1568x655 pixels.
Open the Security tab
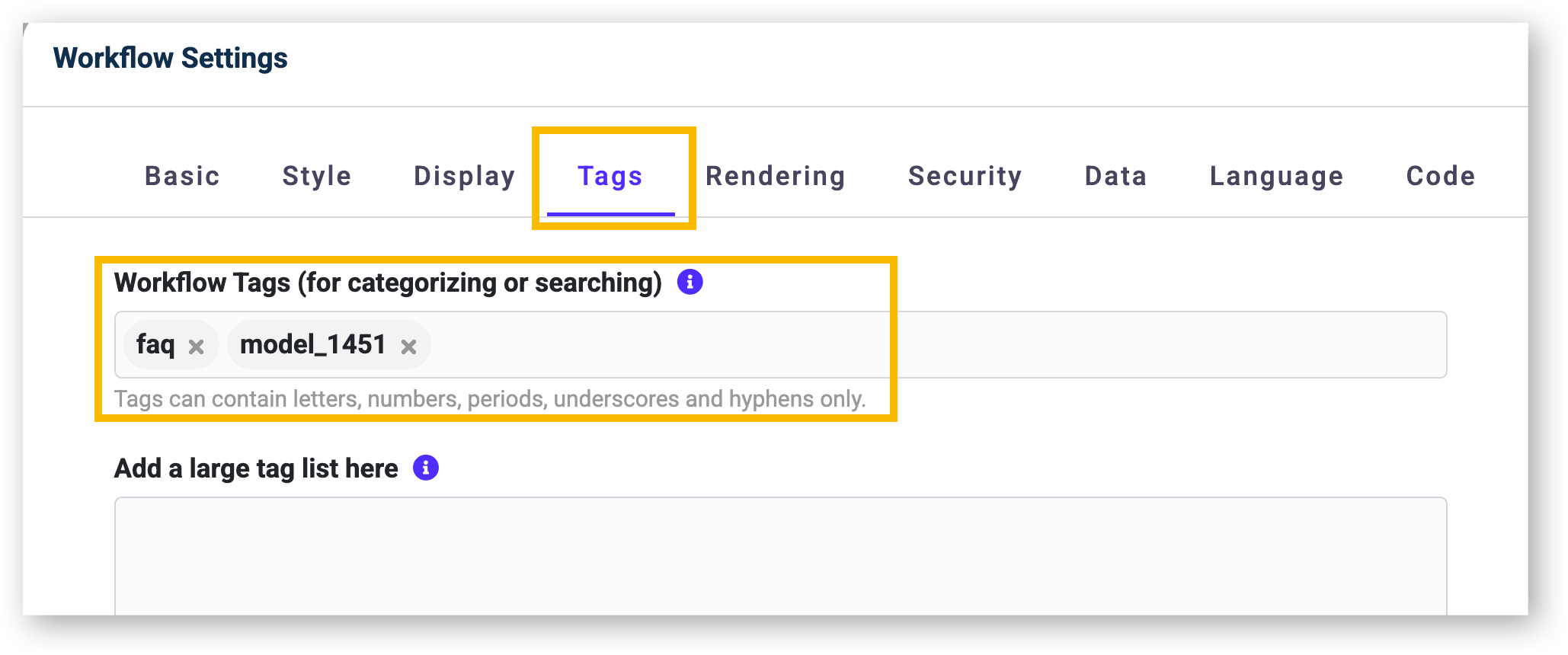click(x=965, y=176)
